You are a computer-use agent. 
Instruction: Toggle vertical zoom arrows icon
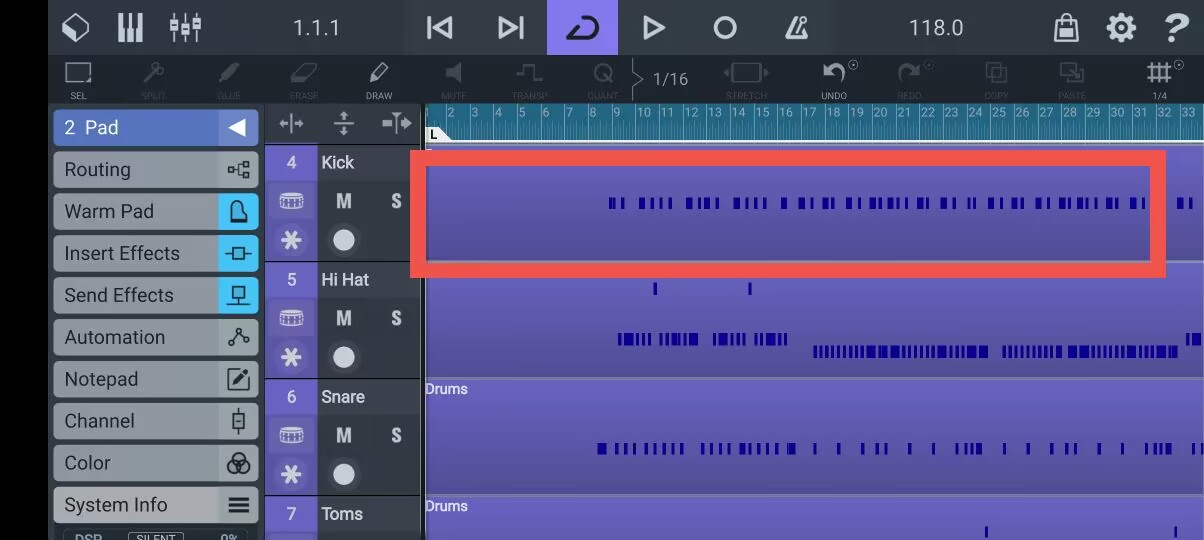[343, 123]
